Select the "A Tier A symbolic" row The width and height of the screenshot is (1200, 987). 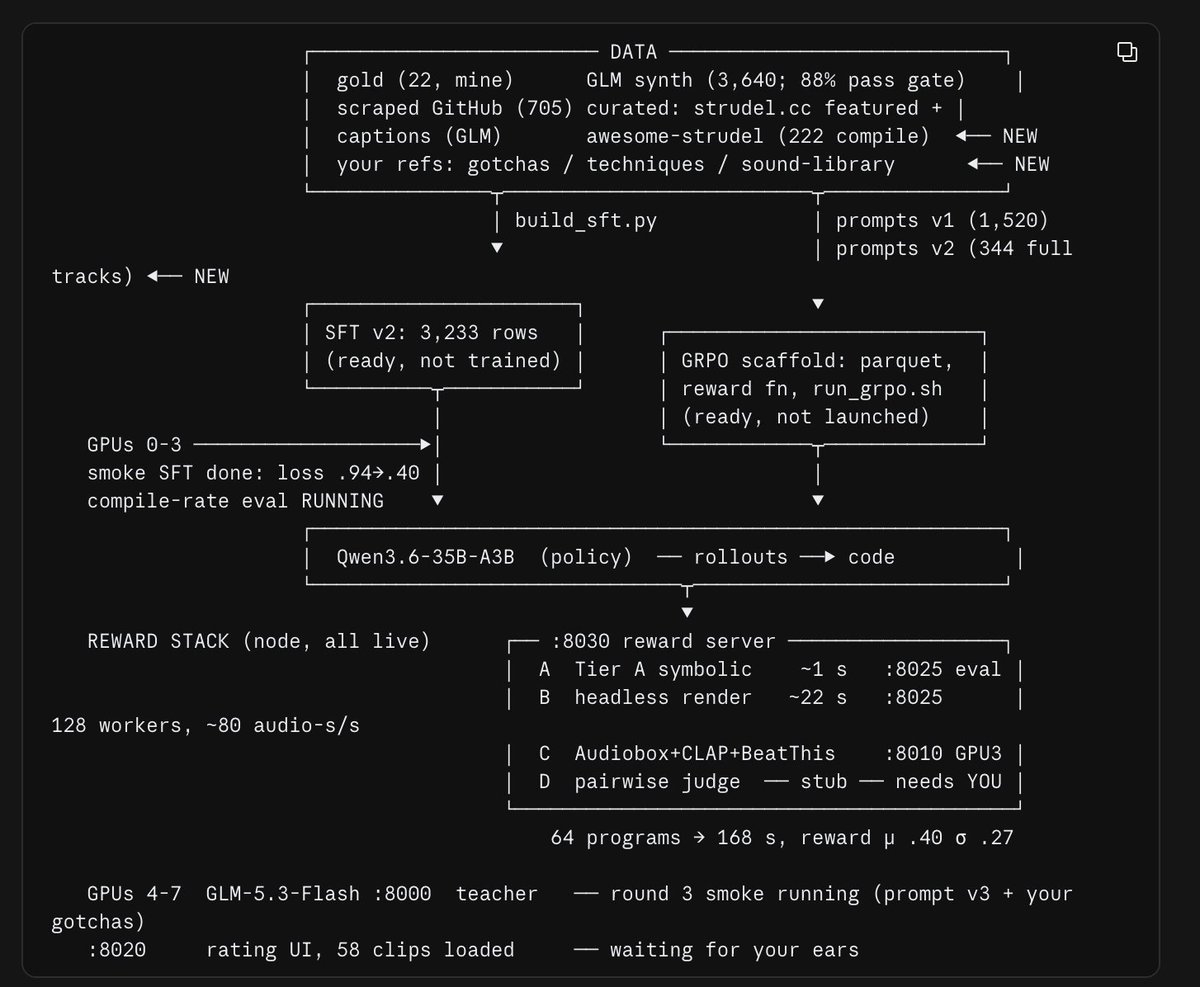pyautogui.click(x=770, y=669)
